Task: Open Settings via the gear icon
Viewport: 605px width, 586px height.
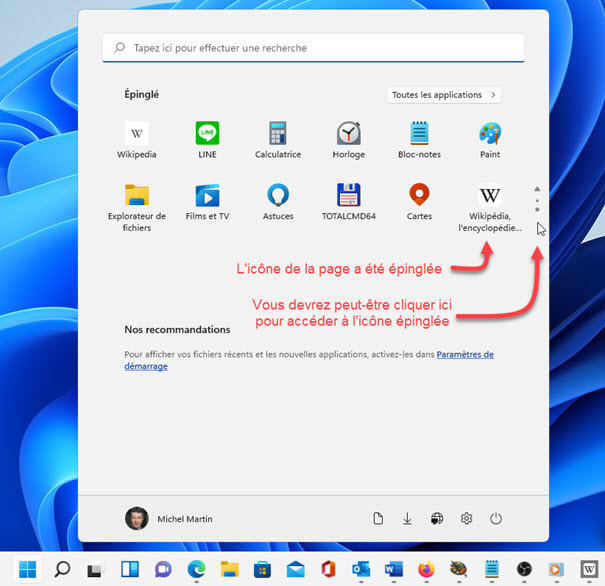Action: (x=466, y=519)
